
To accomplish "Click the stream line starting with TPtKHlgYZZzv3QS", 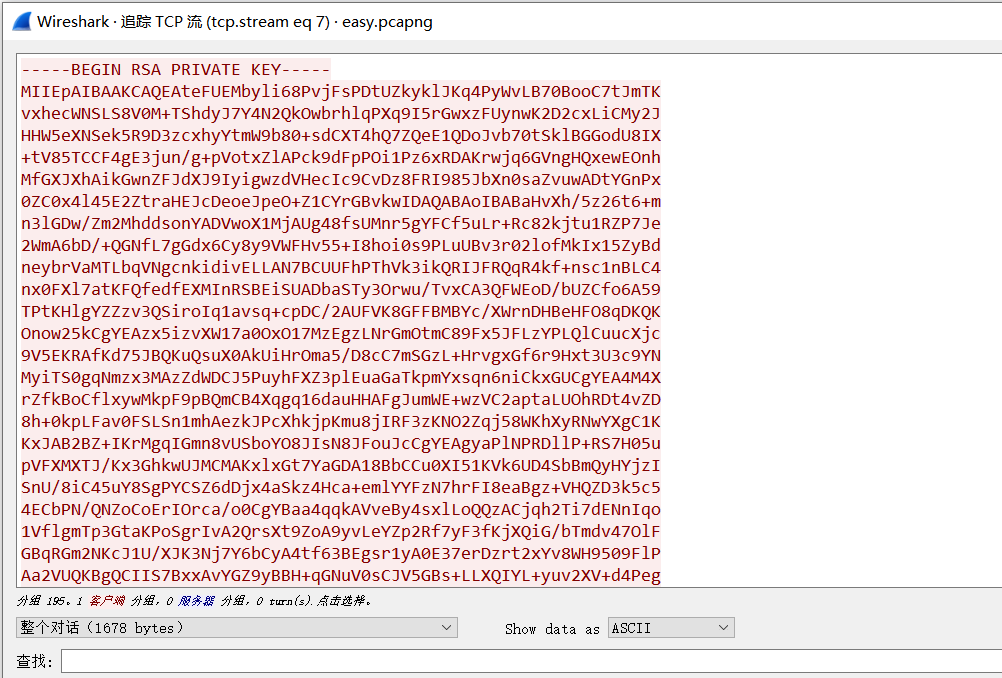I will pos(340,312).
